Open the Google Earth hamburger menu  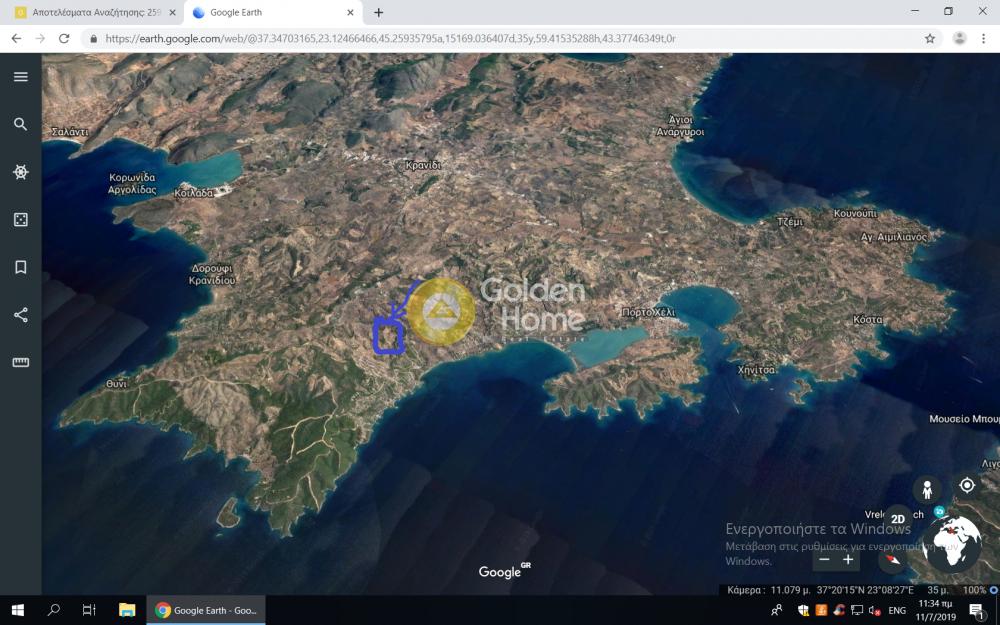tap(20, 77)
